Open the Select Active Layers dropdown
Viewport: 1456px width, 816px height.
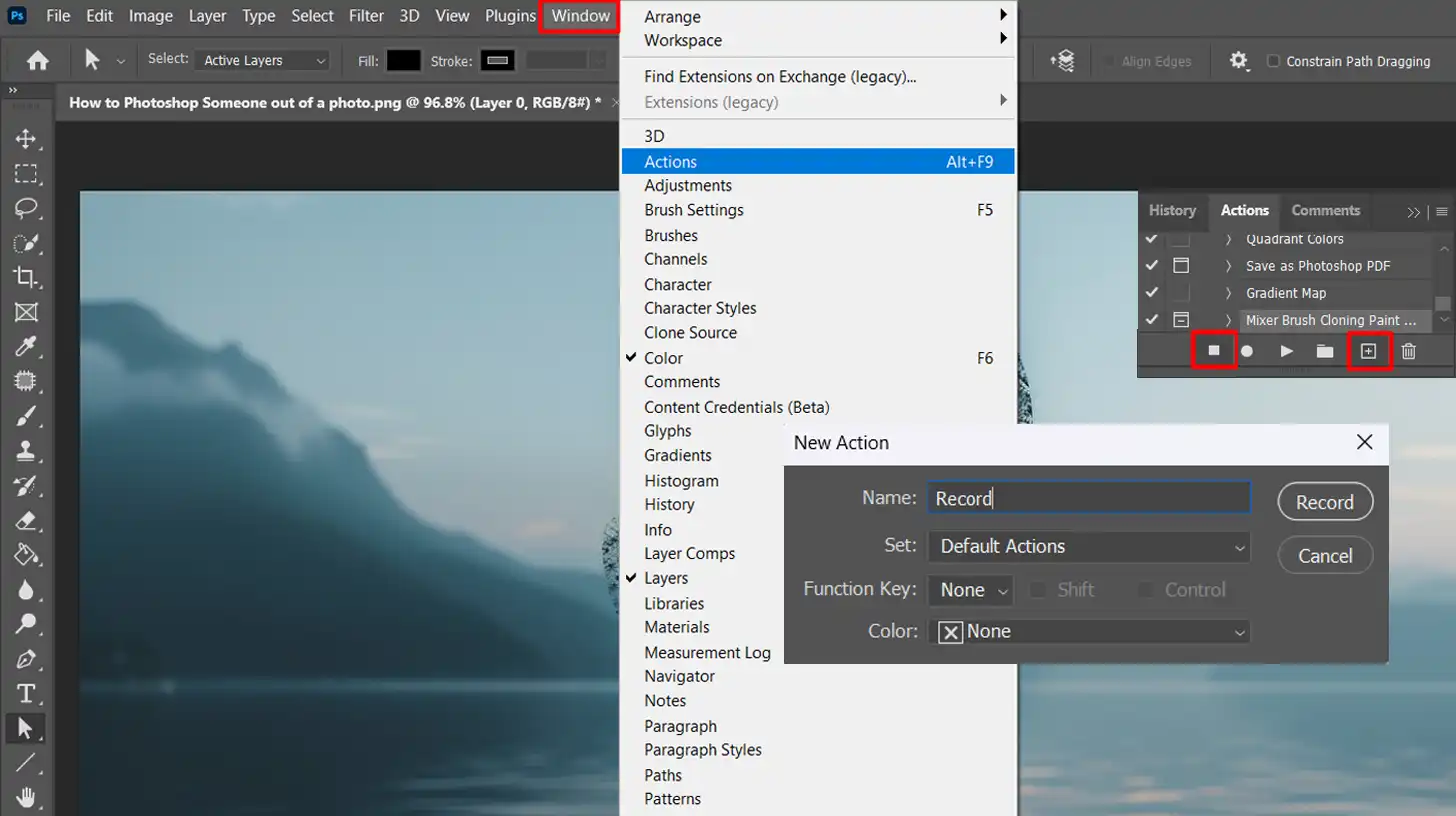pos(263,61)
